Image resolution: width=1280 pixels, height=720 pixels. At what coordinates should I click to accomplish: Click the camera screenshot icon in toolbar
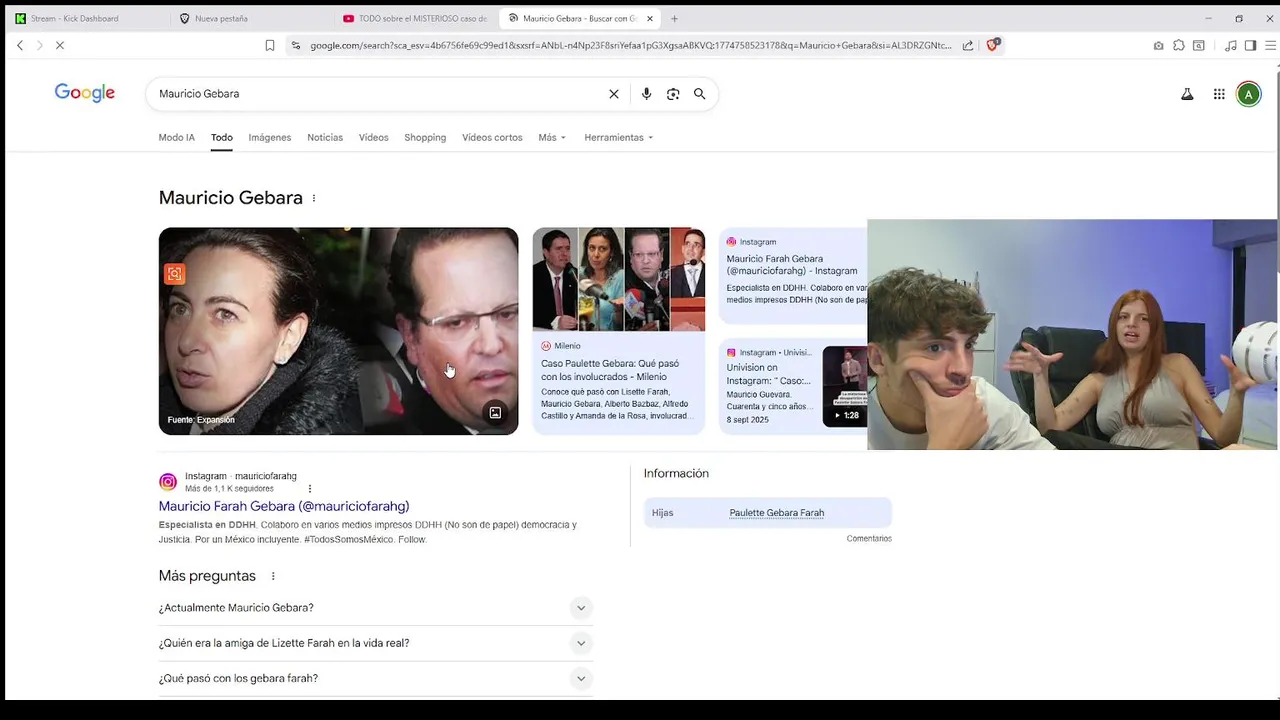pyautogui.click(x=1158, y=45)
